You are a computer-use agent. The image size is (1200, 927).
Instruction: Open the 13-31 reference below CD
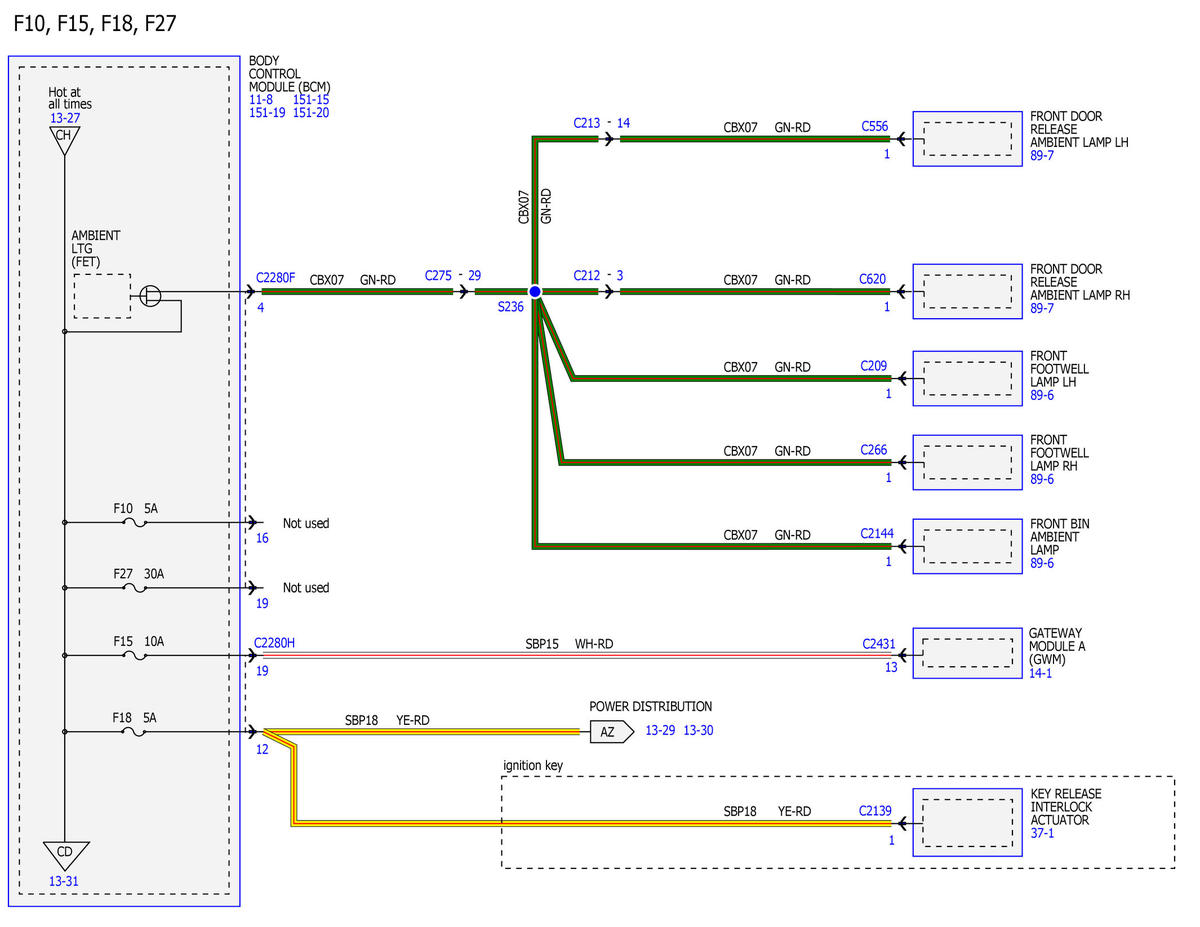click(x=63, y=881)
